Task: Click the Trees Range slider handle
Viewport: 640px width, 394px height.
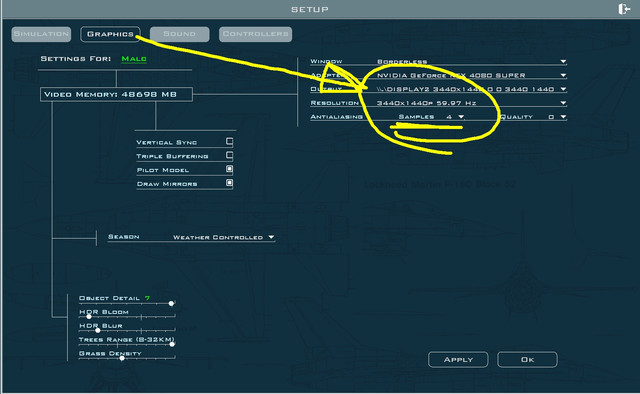Action: coord(172,344)
